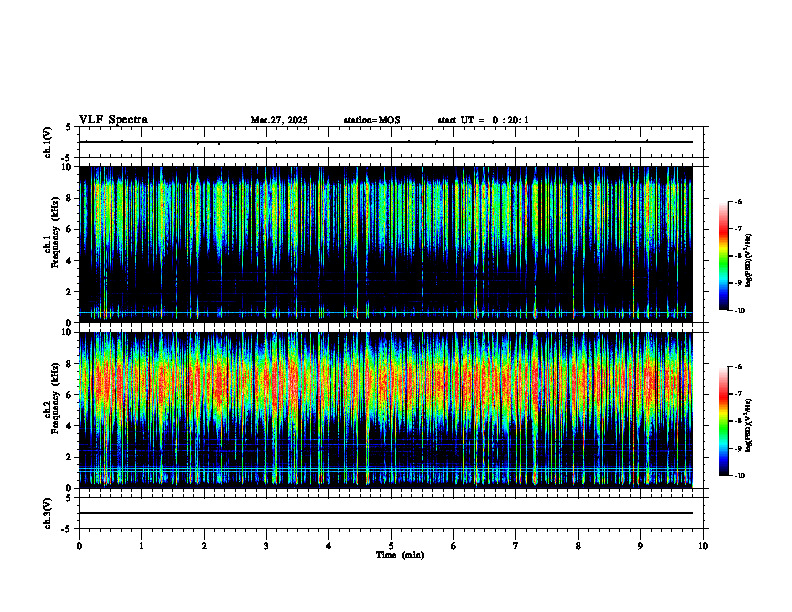Click the time axis tick label "9"
792x612 pixels.
pos(640,546)
